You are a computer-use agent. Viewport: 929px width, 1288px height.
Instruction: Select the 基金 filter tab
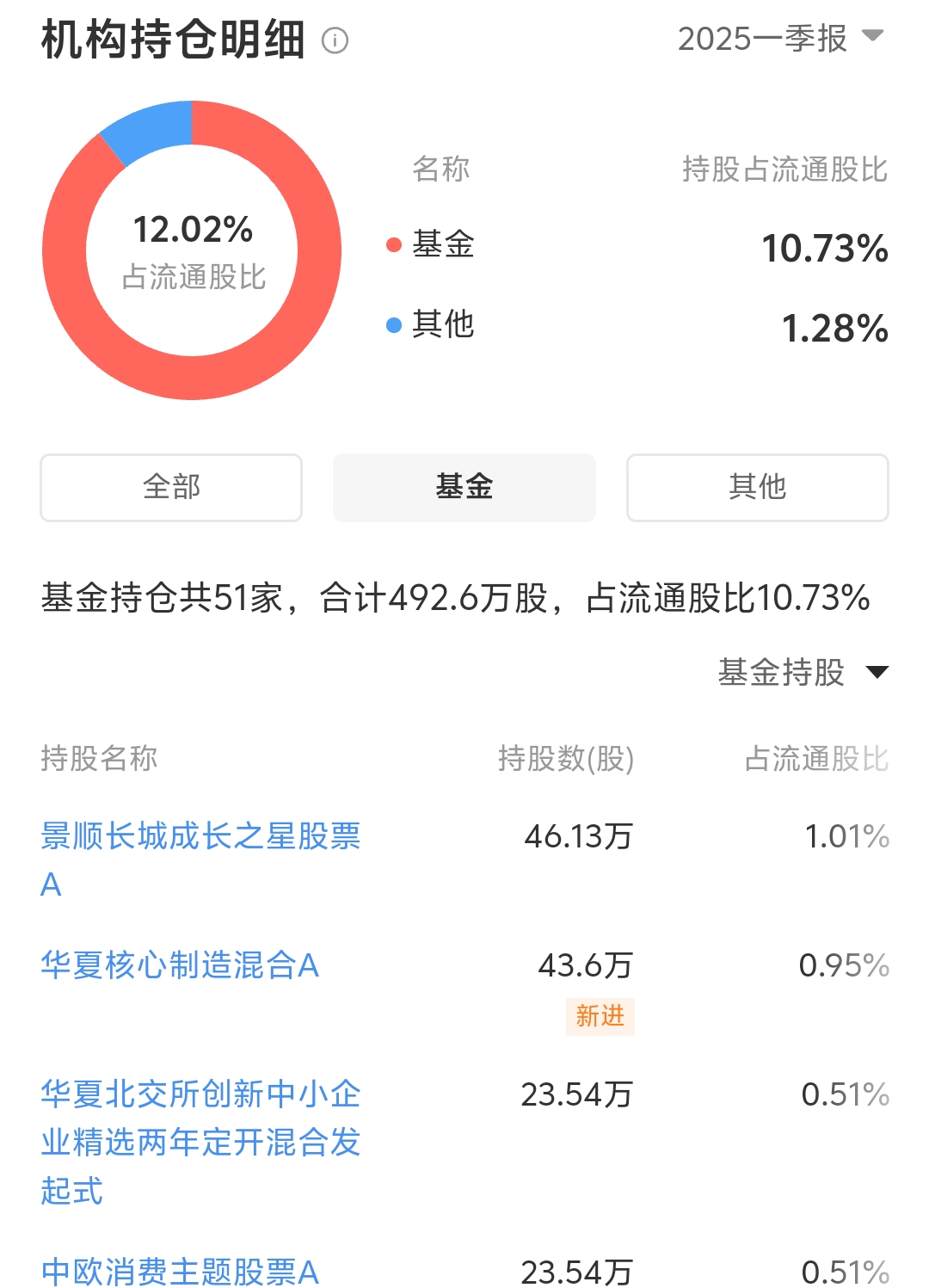coord(464,487)
